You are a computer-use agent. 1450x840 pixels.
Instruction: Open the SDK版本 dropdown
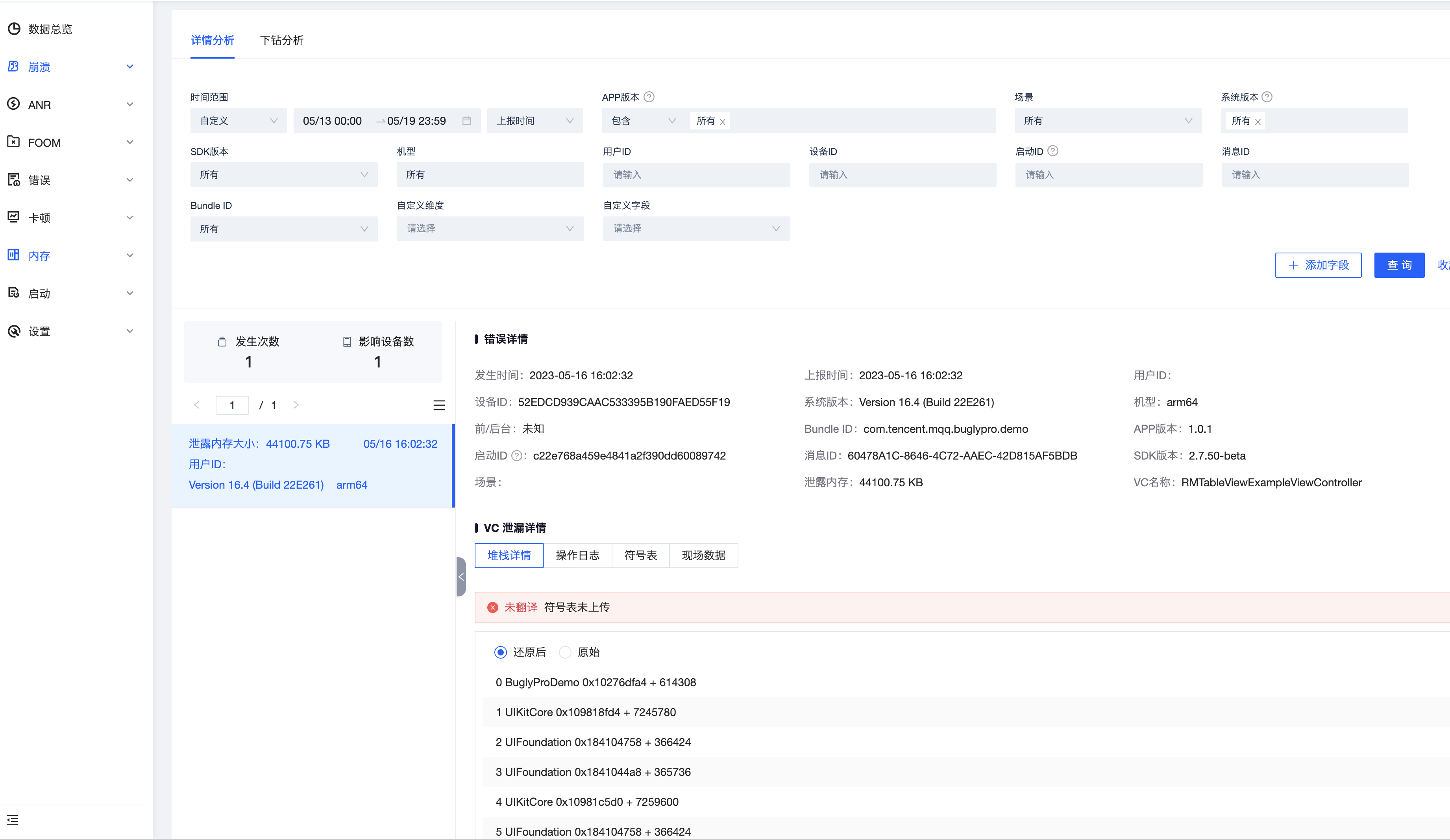[284, 174]
